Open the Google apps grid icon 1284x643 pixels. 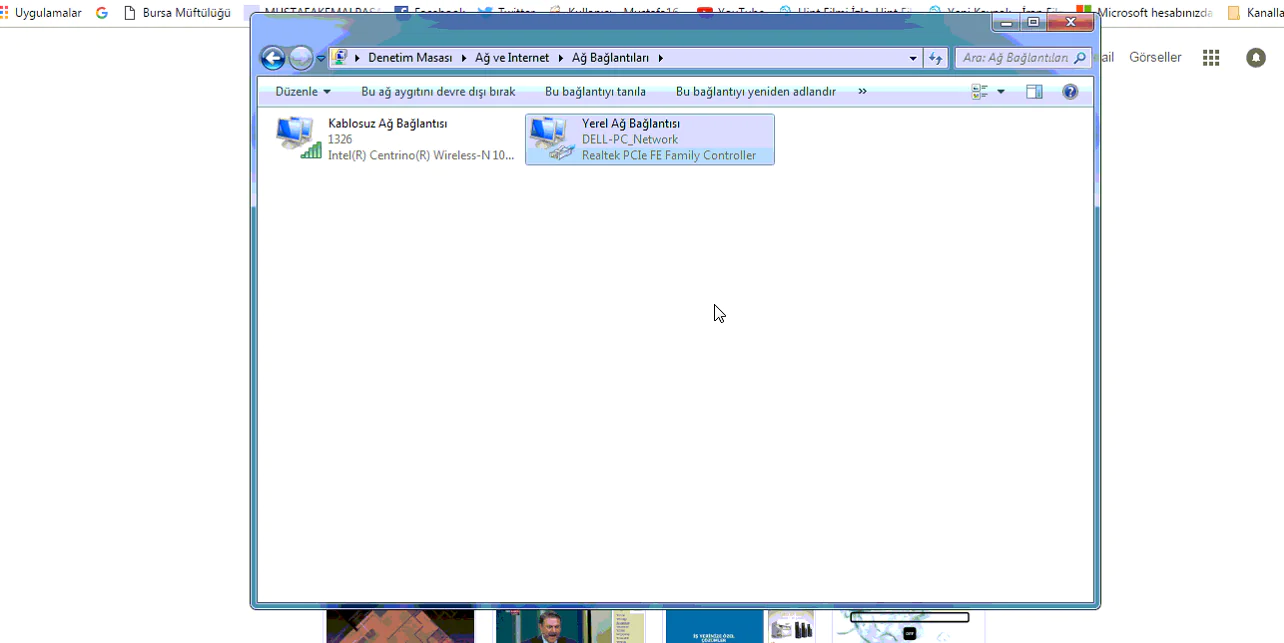[1211, 58]
